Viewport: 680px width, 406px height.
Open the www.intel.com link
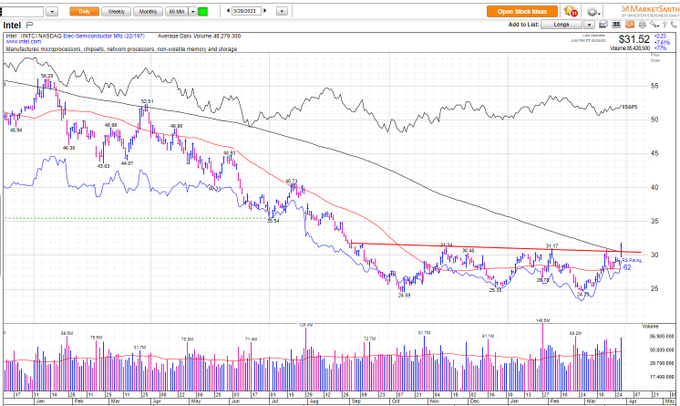coord(23,42)
